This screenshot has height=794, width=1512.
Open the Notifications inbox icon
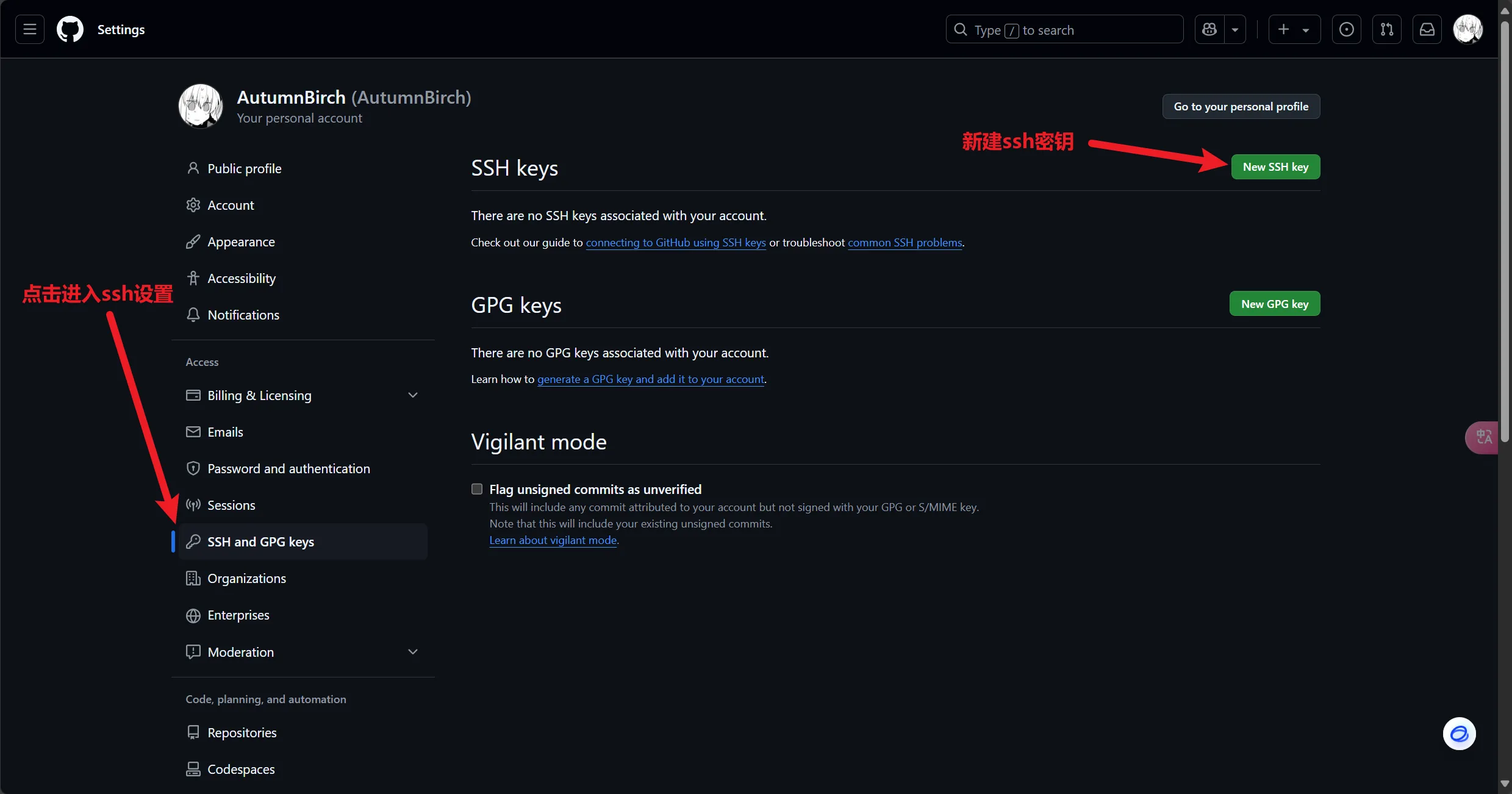point(1427,29)
